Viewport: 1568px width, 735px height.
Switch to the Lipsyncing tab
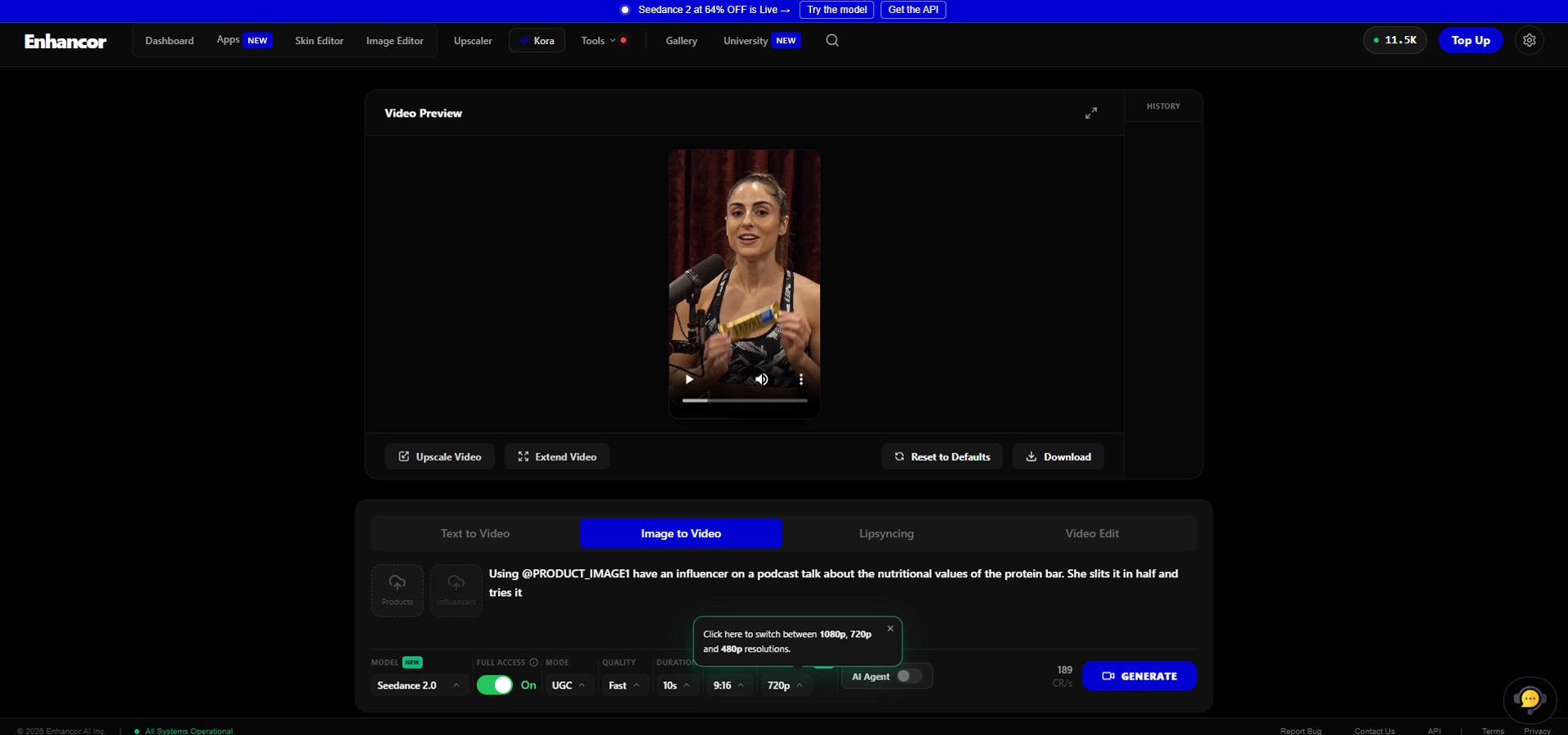(886, 533)
